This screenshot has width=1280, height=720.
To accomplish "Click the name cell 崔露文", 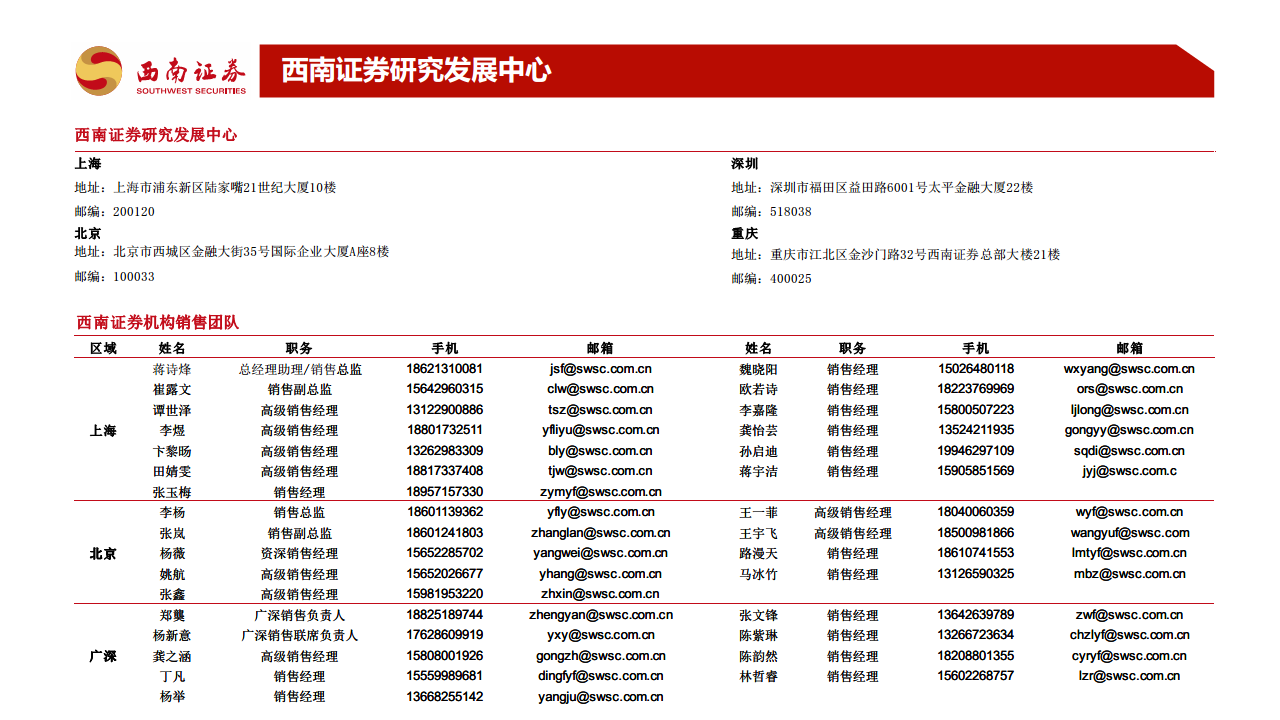I will pos(172,389).
